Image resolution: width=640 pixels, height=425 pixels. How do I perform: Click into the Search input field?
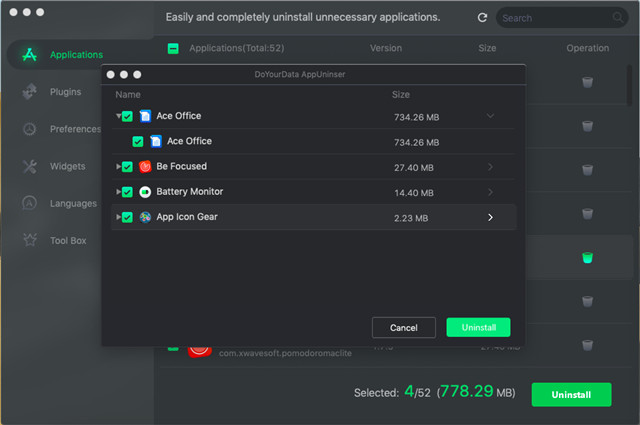(562, 18)
